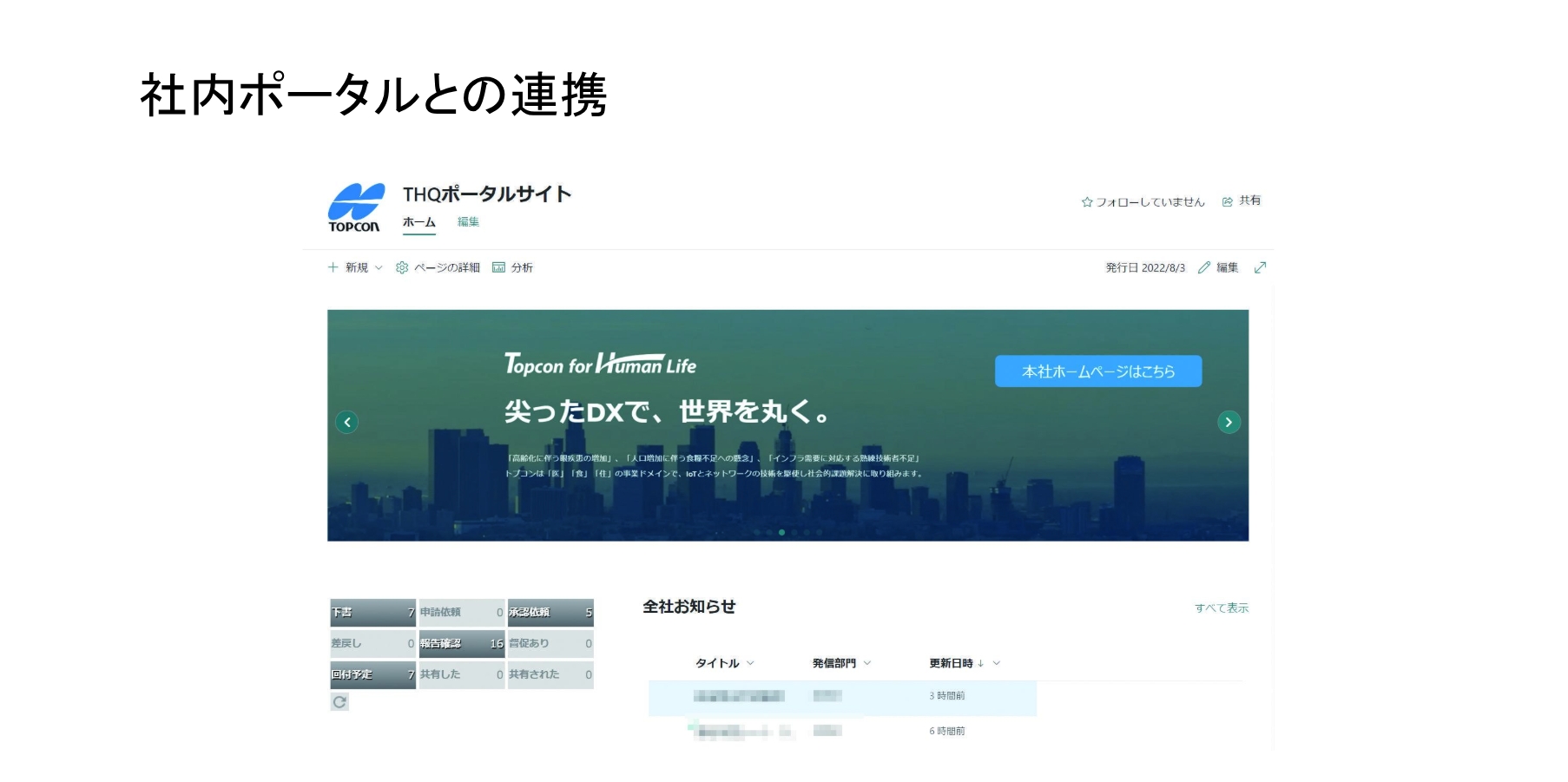
Task: Open the 承認依頼 tile showing 5
Action: (x=550, y=613)
